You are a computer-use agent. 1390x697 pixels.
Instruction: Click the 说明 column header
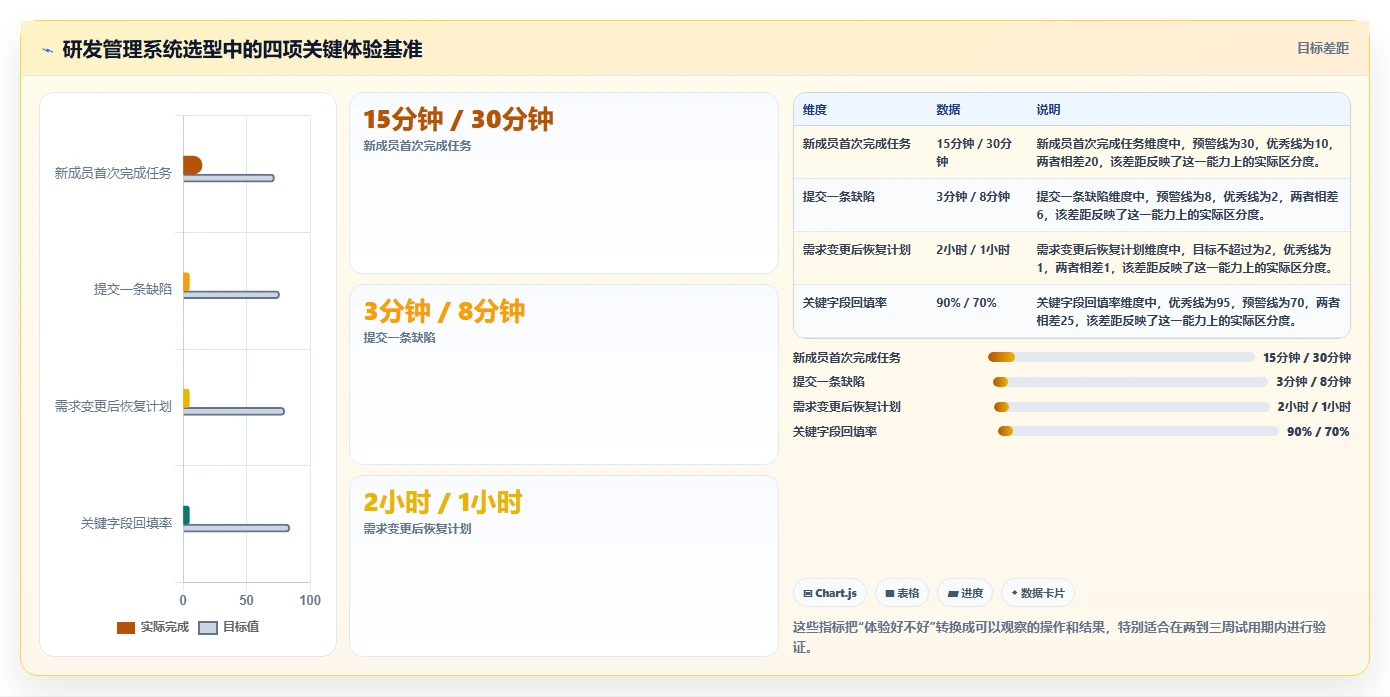tap(1048, 110)
